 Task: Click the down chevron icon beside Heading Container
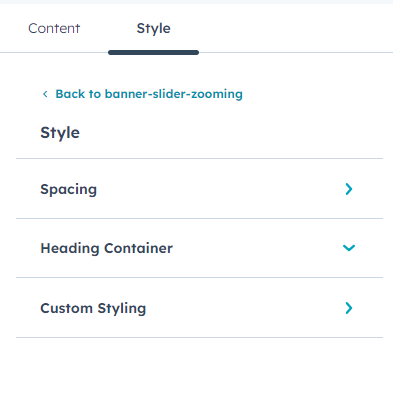pyautogui.click(x=349, y=248)
